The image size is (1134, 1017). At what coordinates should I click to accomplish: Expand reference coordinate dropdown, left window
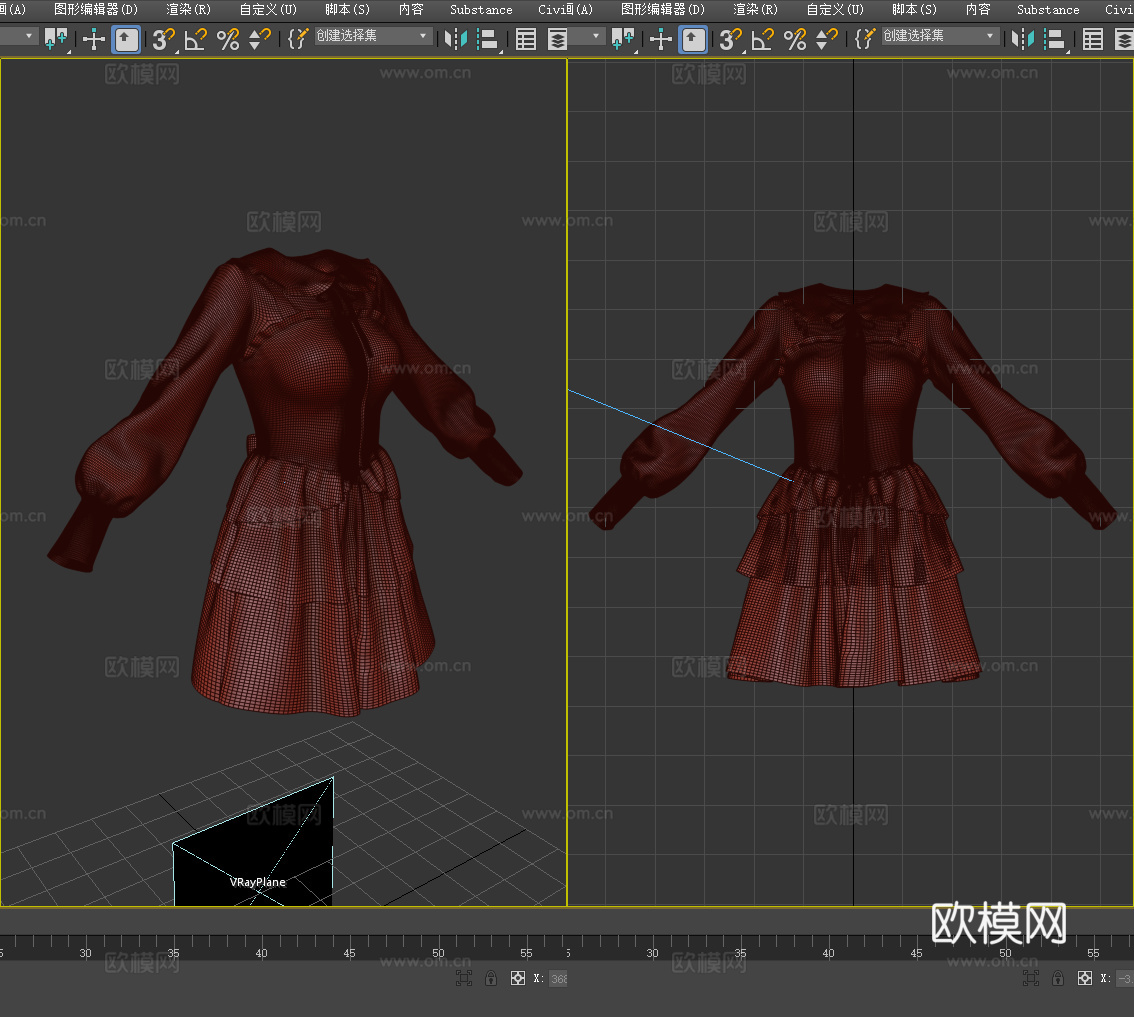[x=29, y=36]
